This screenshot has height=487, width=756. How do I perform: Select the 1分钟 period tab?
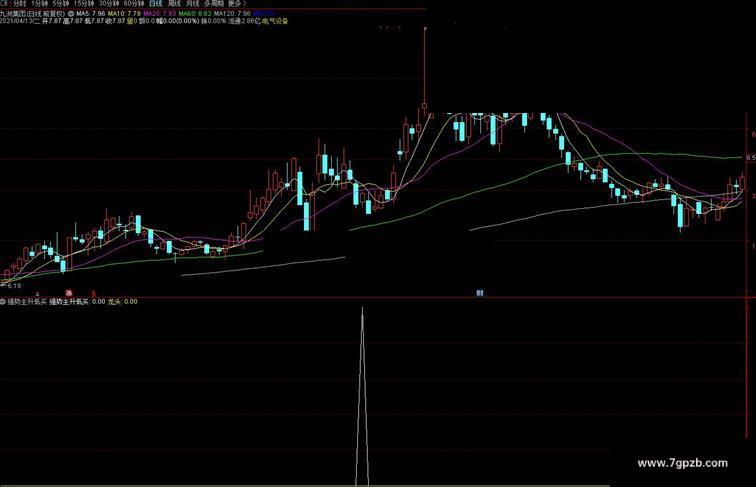(x=40, y=3)
